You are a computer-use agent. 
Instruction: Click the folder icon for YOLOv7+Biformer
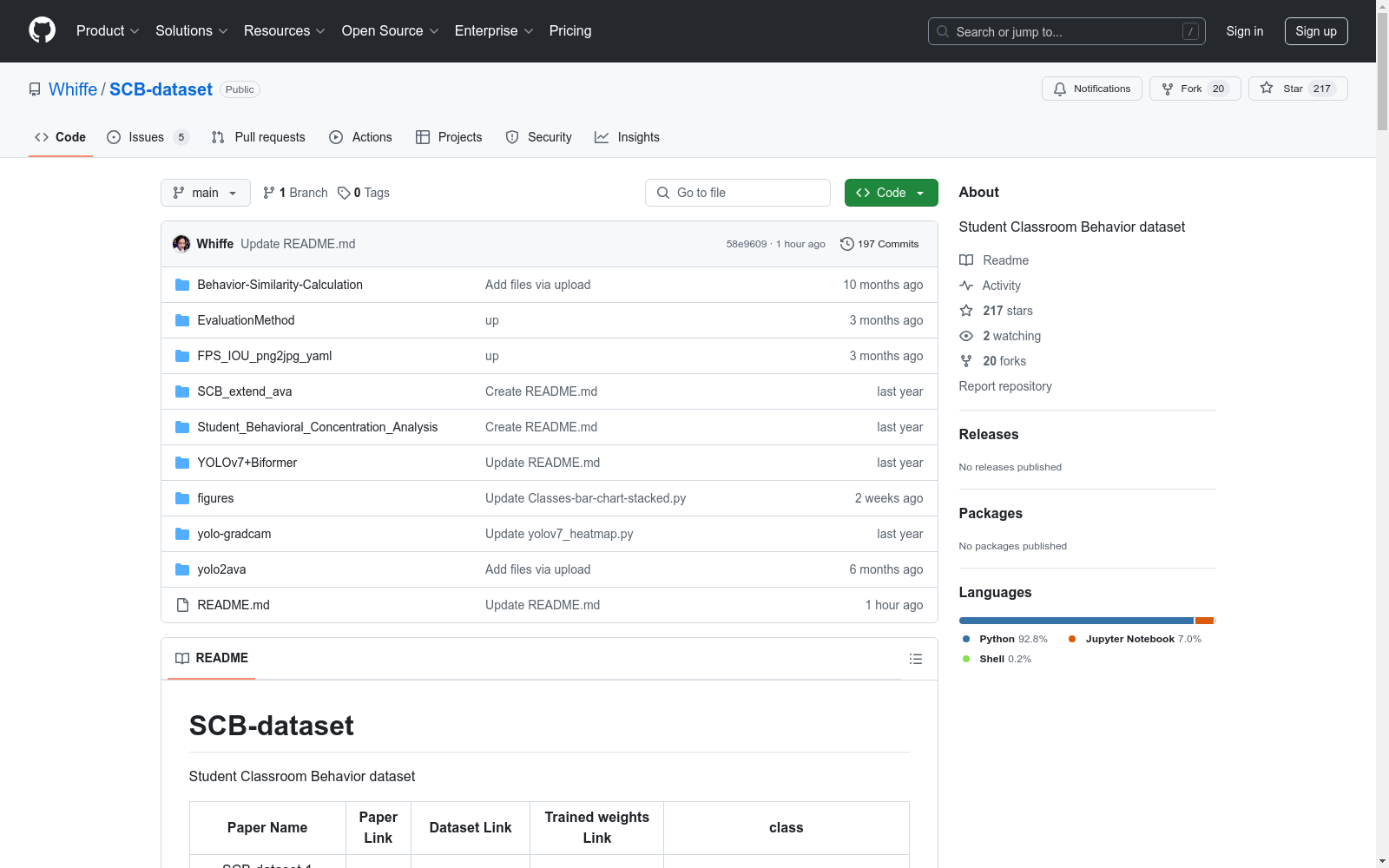[182, 463]
